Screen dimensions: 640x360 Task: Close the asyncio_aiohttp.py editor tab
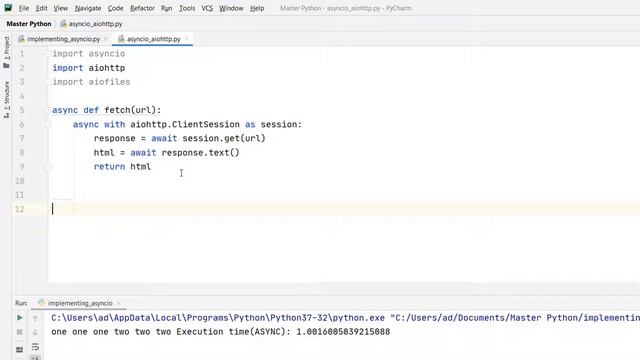click(x=187, y=39)
